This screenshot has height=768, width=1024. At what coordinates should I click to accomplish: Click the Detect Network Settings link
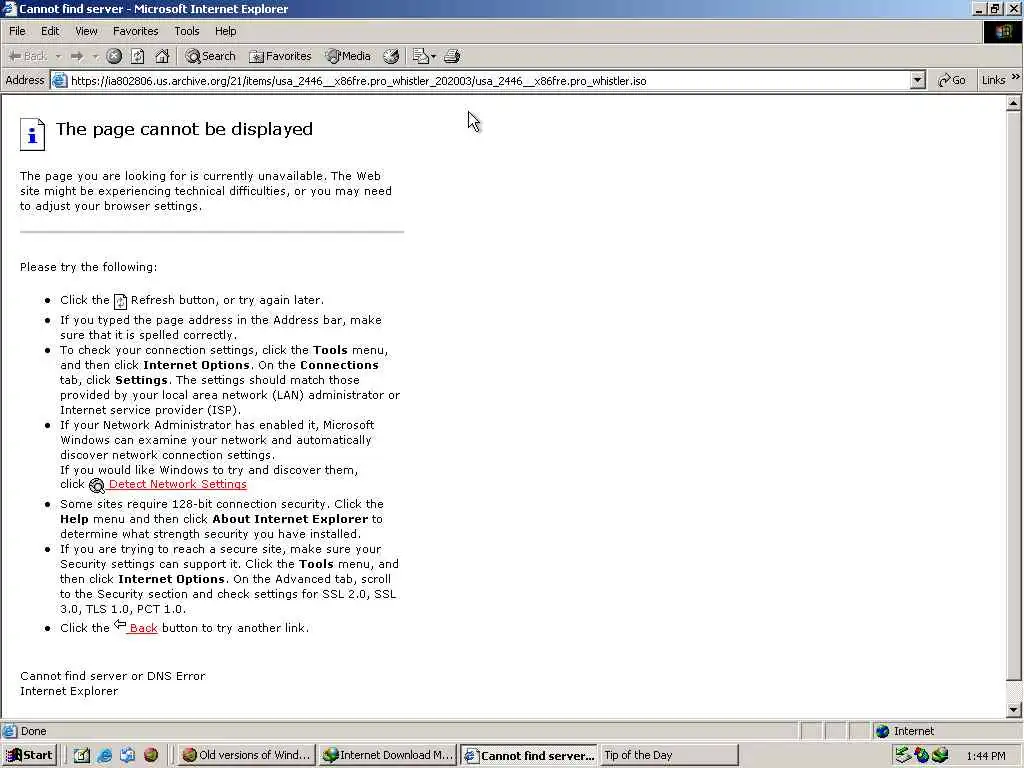point(178,484)
